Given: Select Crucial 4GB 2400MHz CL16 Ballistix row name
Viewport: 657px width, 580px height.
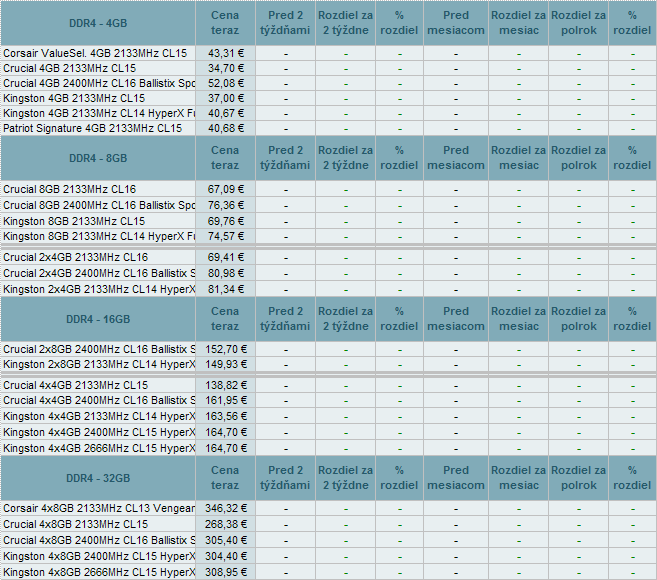Looking at the screenshot, I should 99,83.
